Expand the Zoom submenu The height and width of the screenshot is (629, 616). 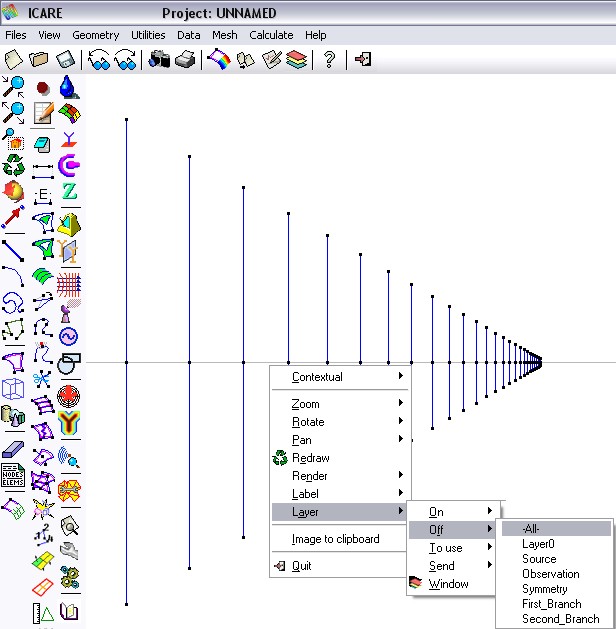340,404
